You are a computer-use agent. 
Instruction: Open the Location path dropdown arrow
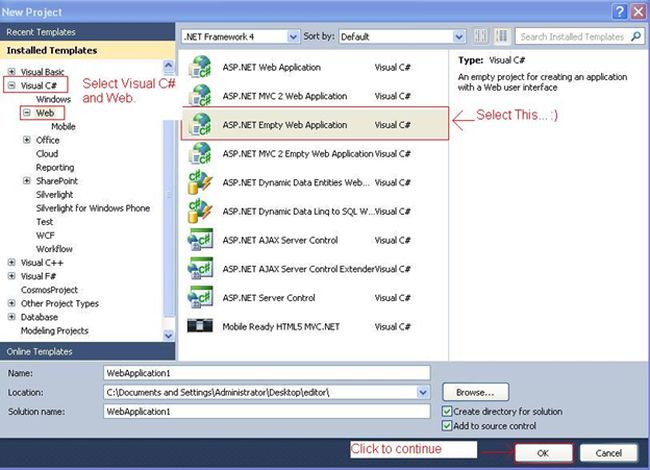423,392
